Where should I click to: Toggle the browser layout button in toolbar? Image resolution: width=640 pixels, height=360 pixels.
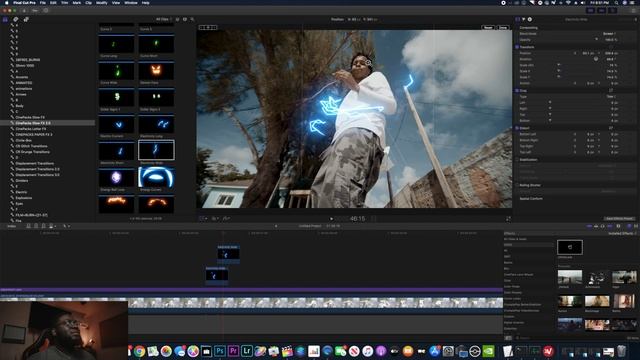[x=590, y=11]
